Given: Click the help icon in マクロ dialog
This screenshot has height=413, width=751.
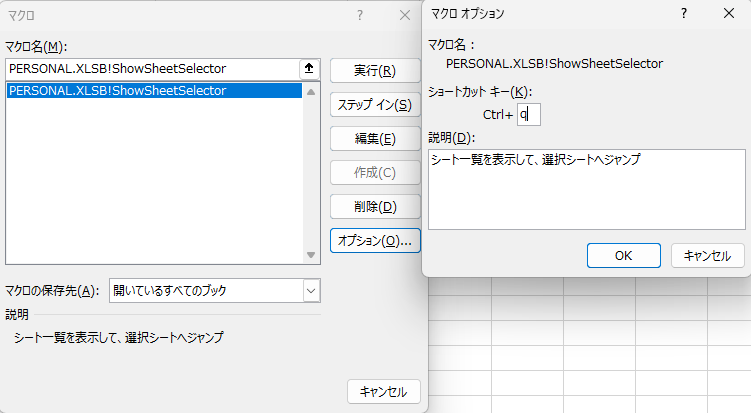Looking at the screenshot, I should tap(359, 15).
